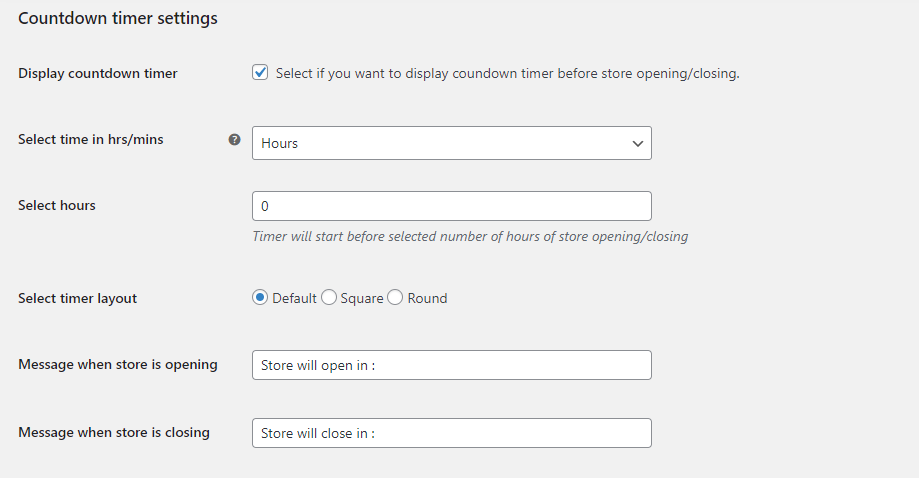Image resolution: width=919 pixels, height=478 pixels.
Task: Click the 'Select hours' label text
Action: 57,205
